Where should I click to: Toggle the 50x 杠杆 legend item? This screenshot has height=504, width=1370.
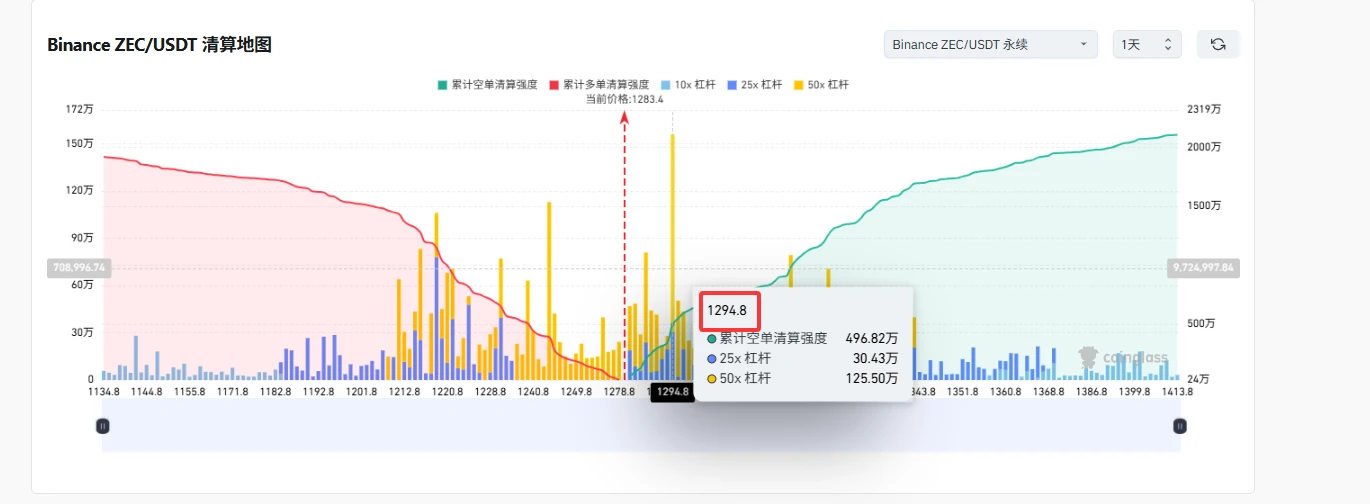point(821,85)
